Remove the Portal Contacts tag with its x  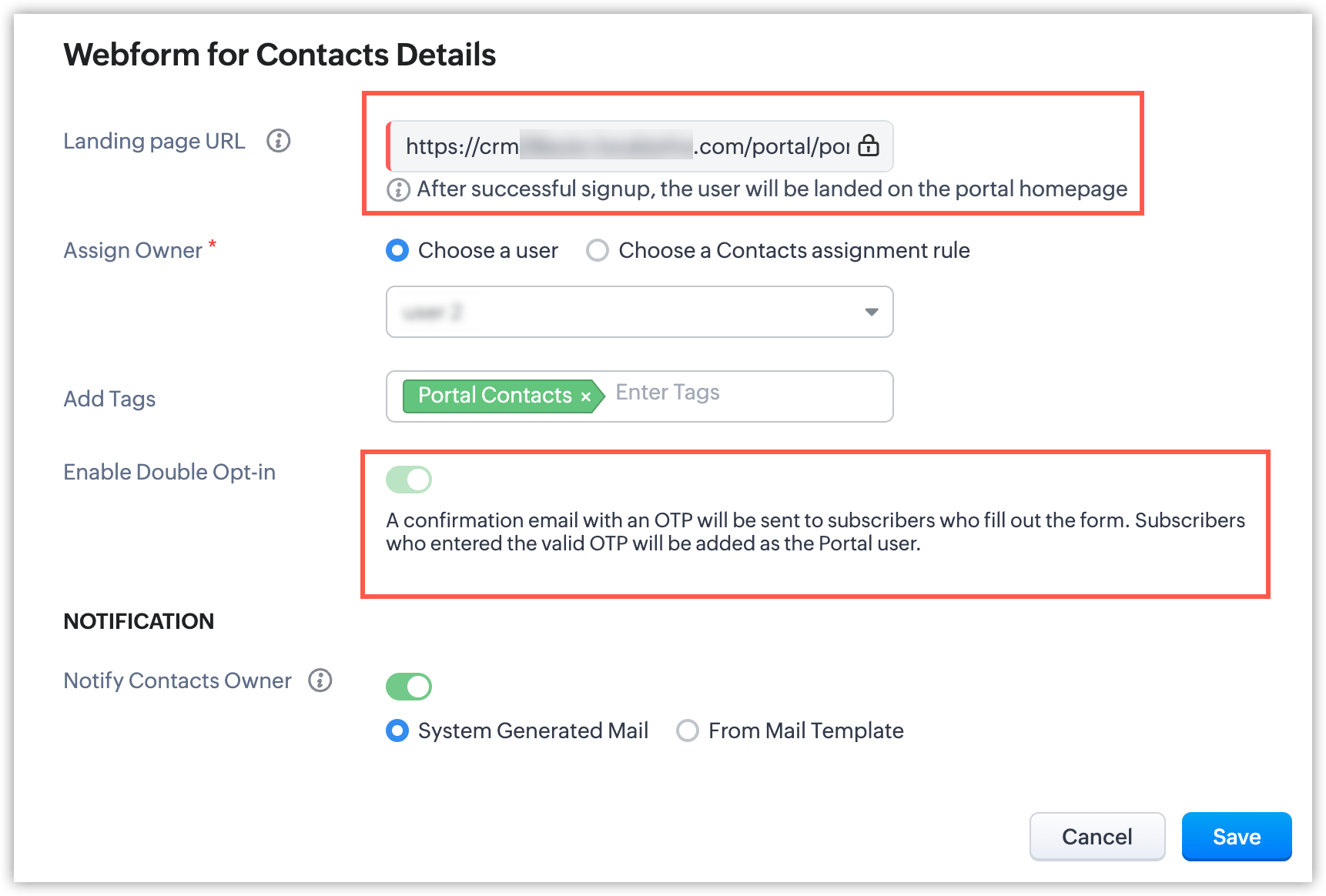586,397
